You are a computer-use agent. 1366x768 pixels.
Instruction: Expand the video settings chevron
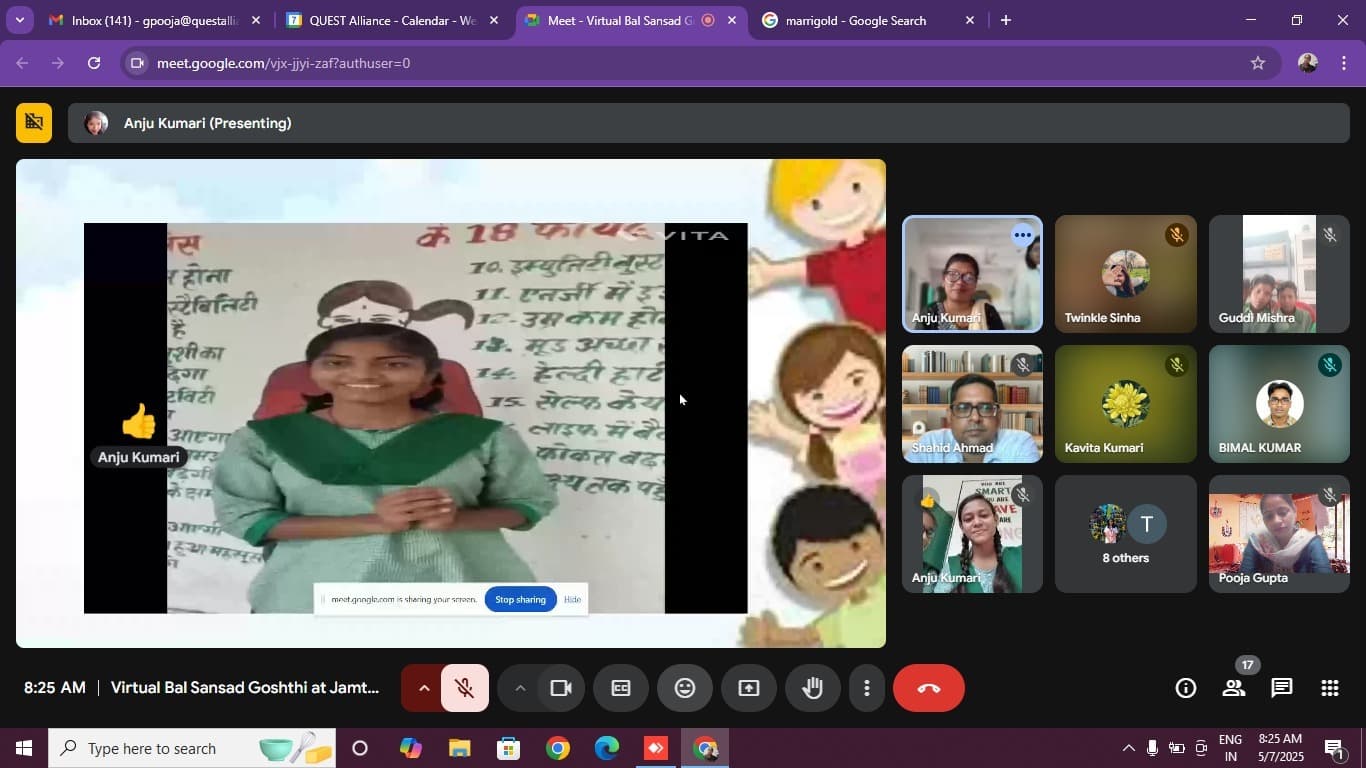pos(520,688)
